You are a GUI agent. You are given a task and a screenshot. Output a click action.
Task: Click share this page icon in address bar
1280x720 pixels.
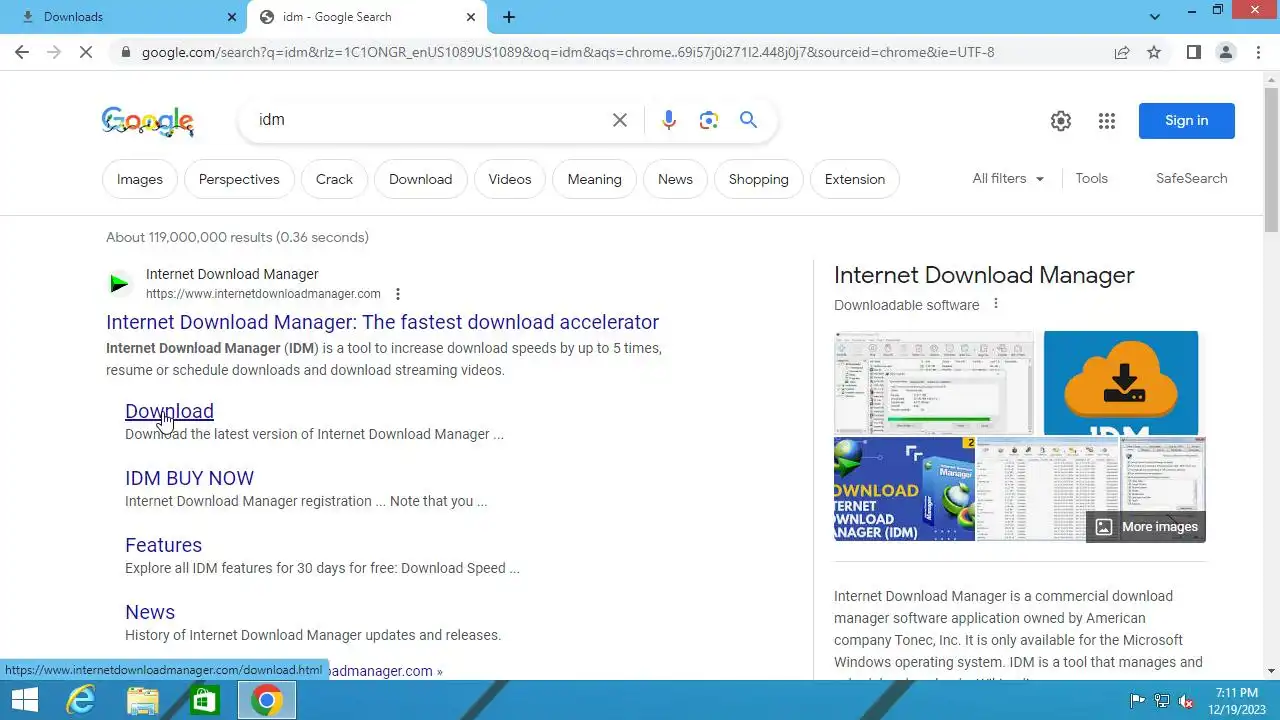[x=1122, y=52]
